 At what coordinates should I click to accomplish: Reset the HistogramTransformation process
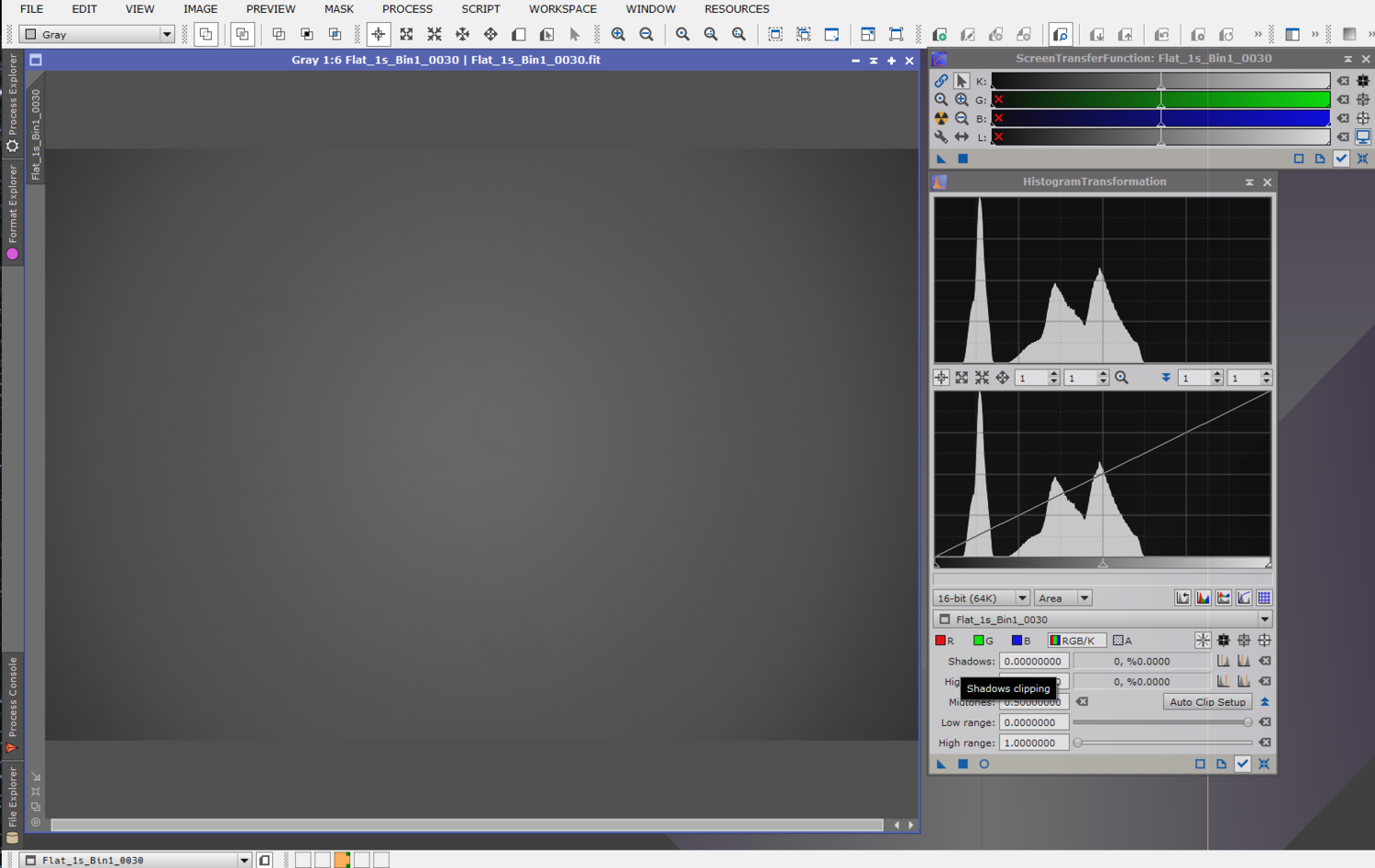[x=1264, y=764]
